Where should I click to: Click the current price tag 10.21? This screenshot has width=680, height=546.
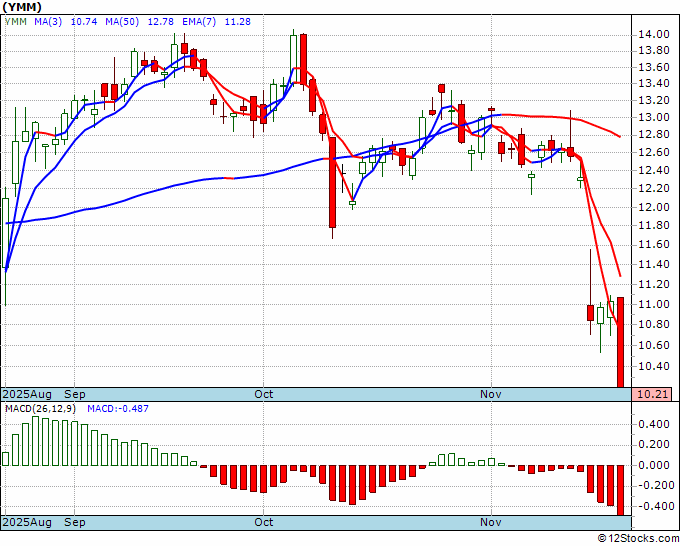click(652, 395)
